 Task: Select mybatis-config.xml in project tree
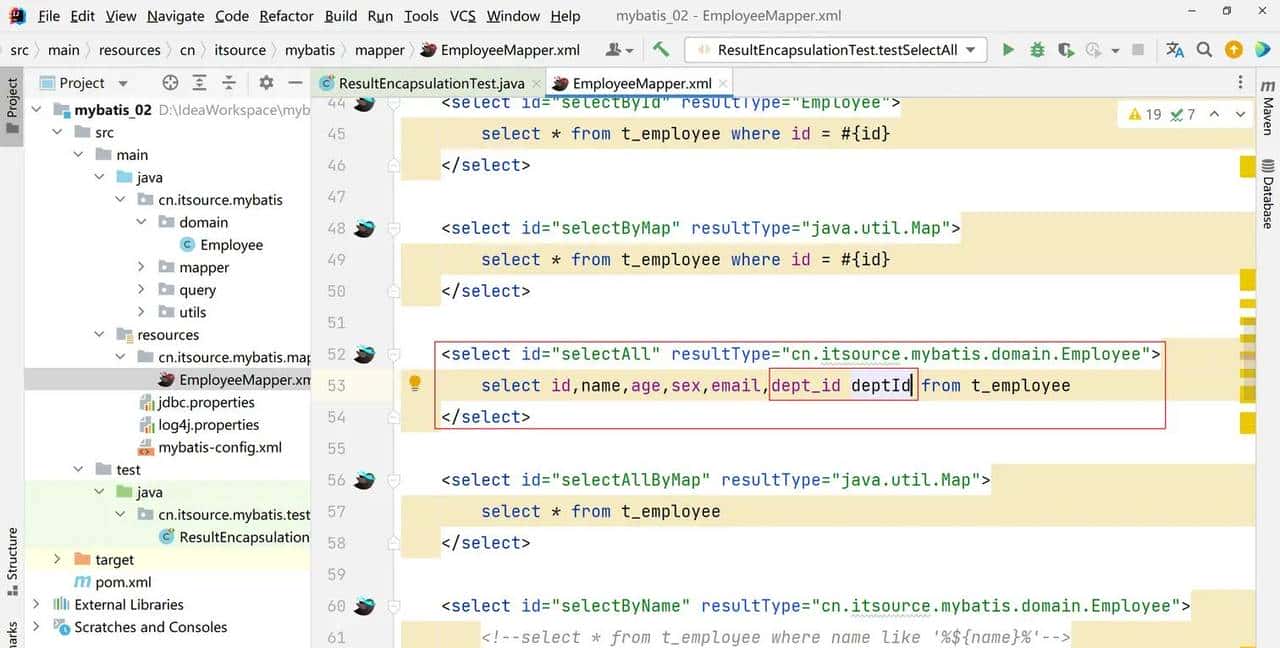tap(220, 447)
